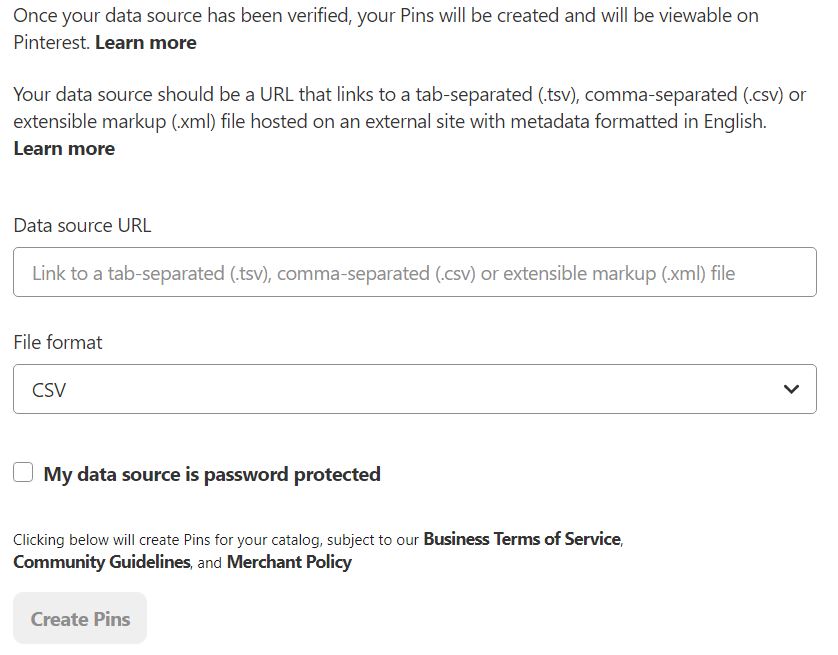Click the "File format" field label
838x655 pixels.
tap(58, 342)
